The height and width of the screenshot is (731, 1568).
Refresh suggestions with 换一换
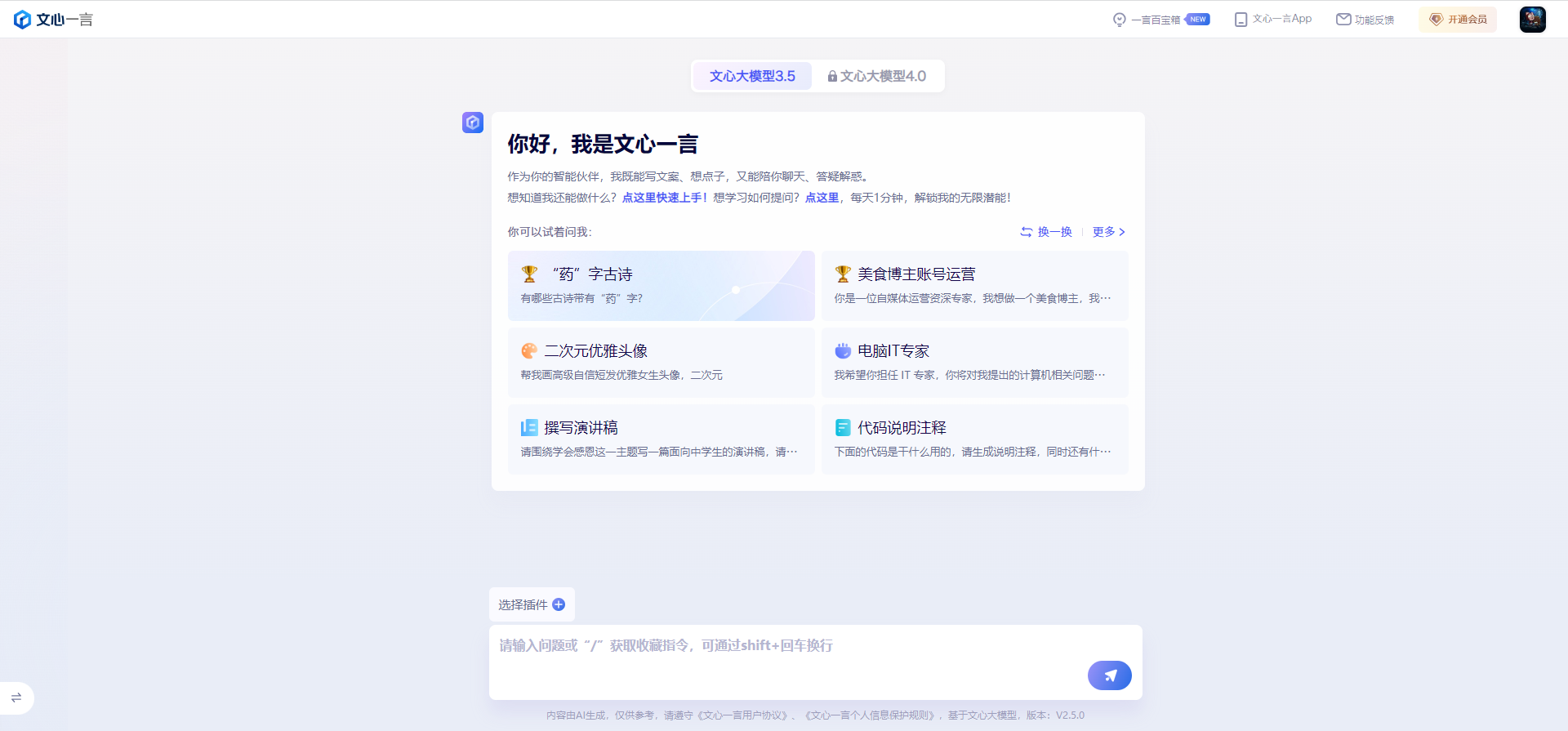coord(1046,232)
